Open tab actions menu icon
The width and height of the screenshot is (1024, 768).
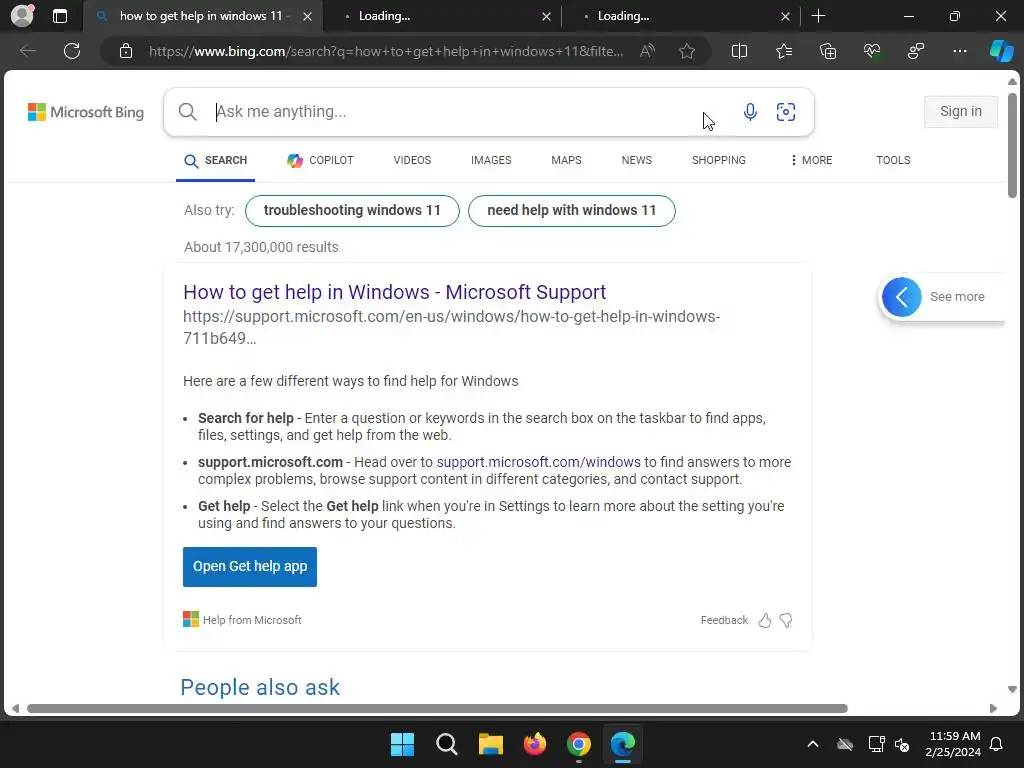(60, 16)
